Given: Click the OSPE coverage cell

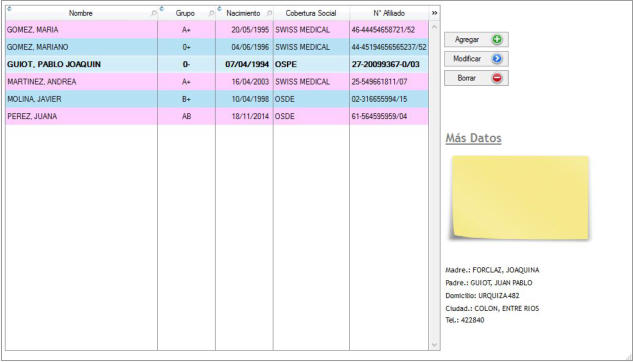Looking at the screenshot, I should (x=311, y=65).
